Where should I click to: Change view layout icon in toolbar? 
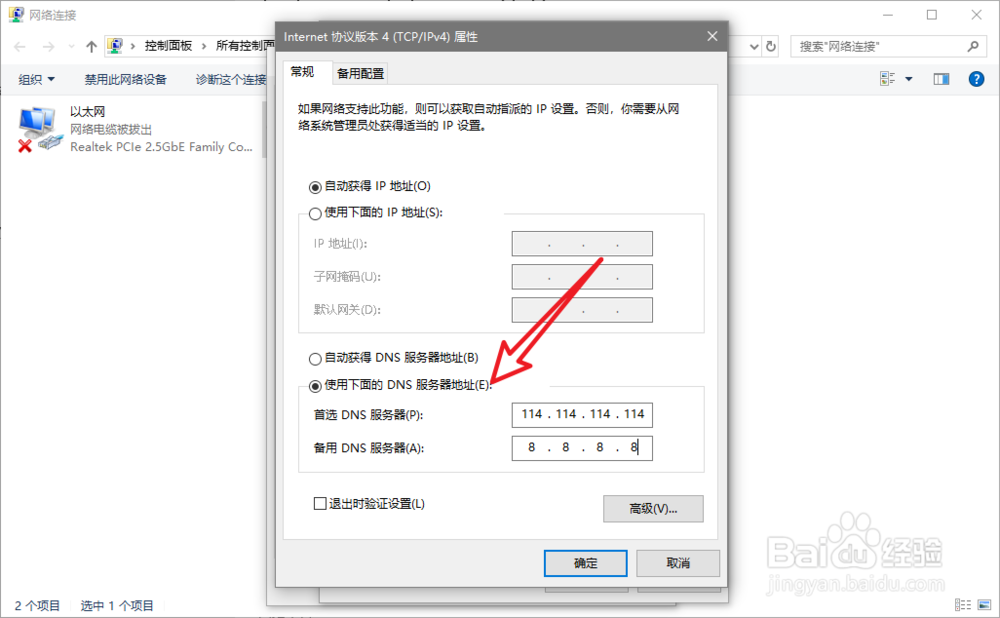click(887, 79)
